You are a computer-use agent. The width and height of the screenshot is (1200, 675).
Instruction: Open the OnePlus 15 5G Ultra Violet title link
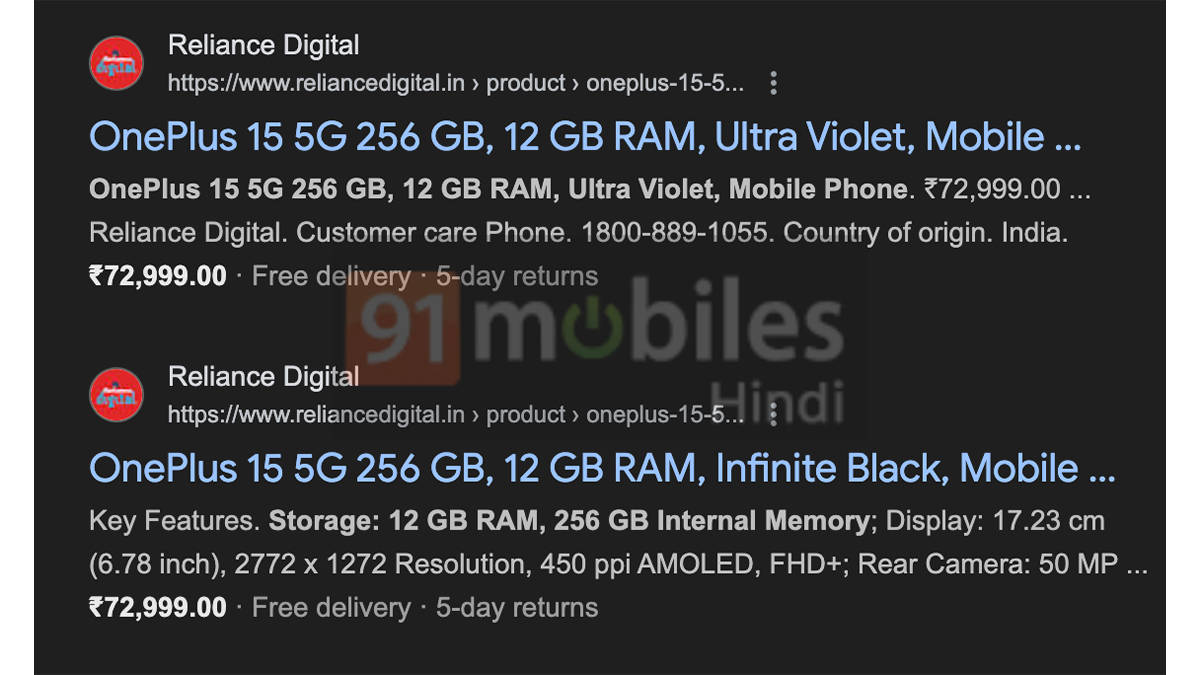click(x=585, y=137)
